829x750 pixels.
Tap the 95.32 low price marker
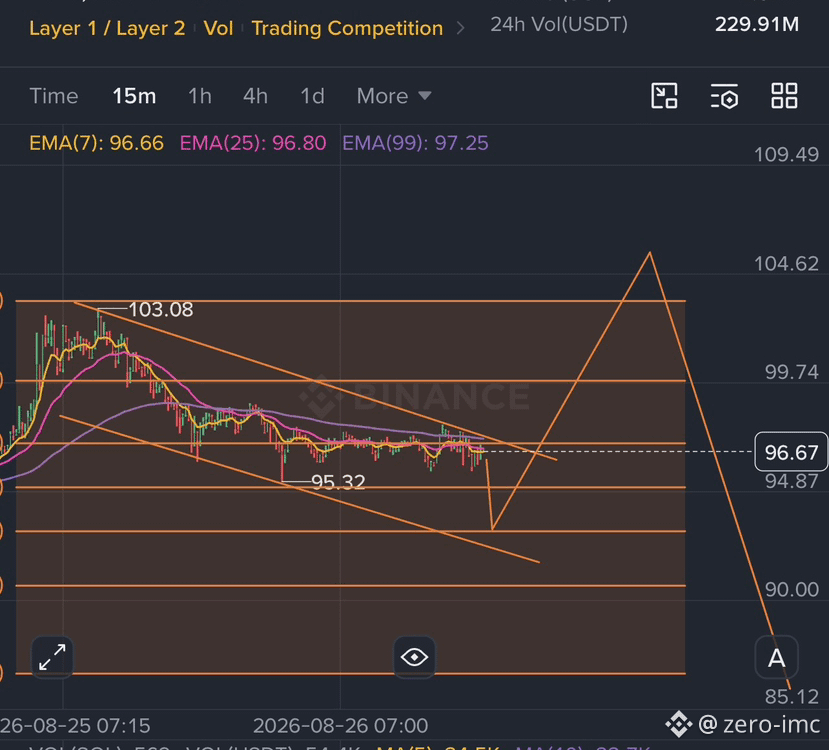click(x=338, y=482)
